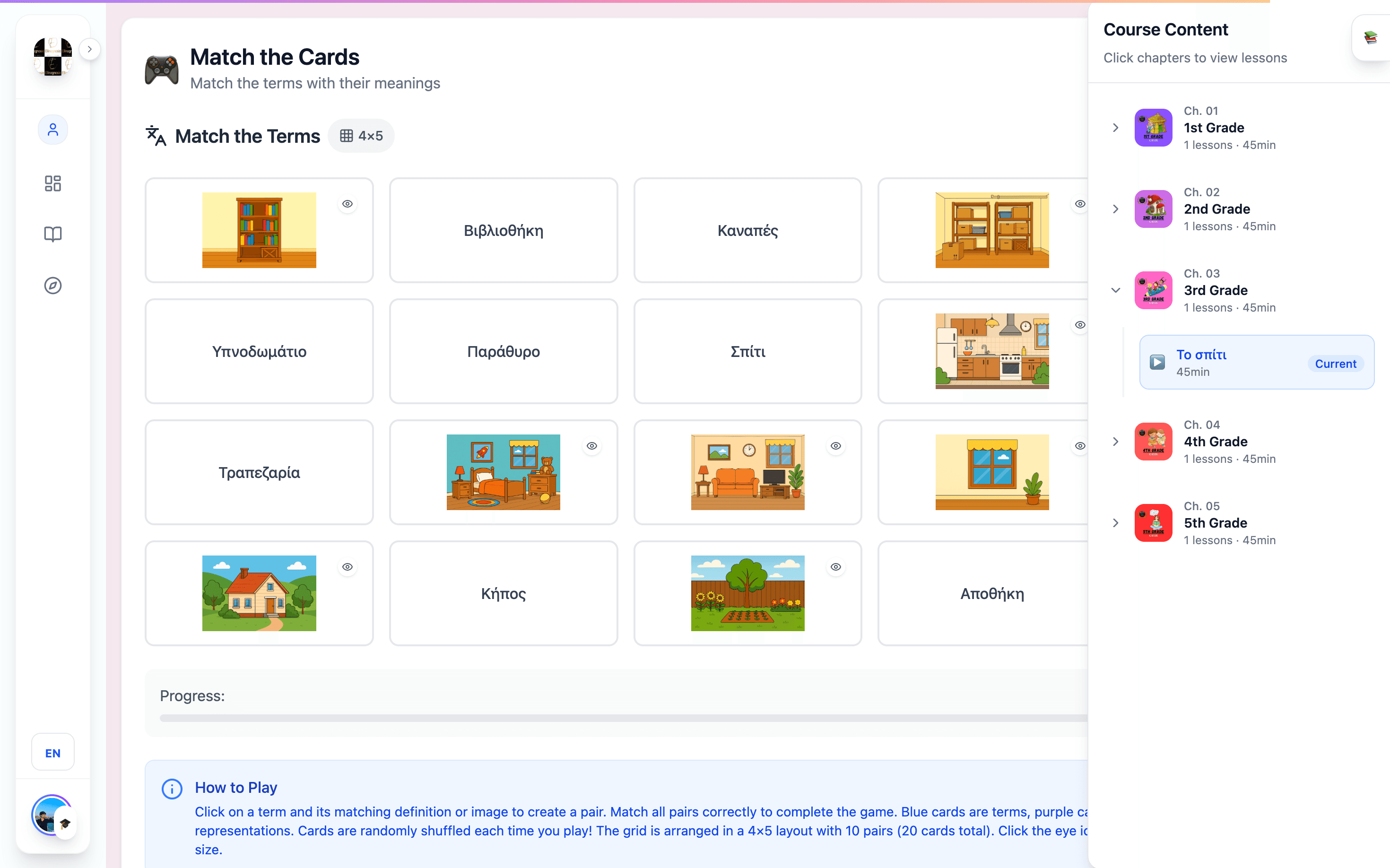Toggle eye icon on window card
Image resolution: width=1390 pixels, height=868 pixels.
coord(1080,446)
